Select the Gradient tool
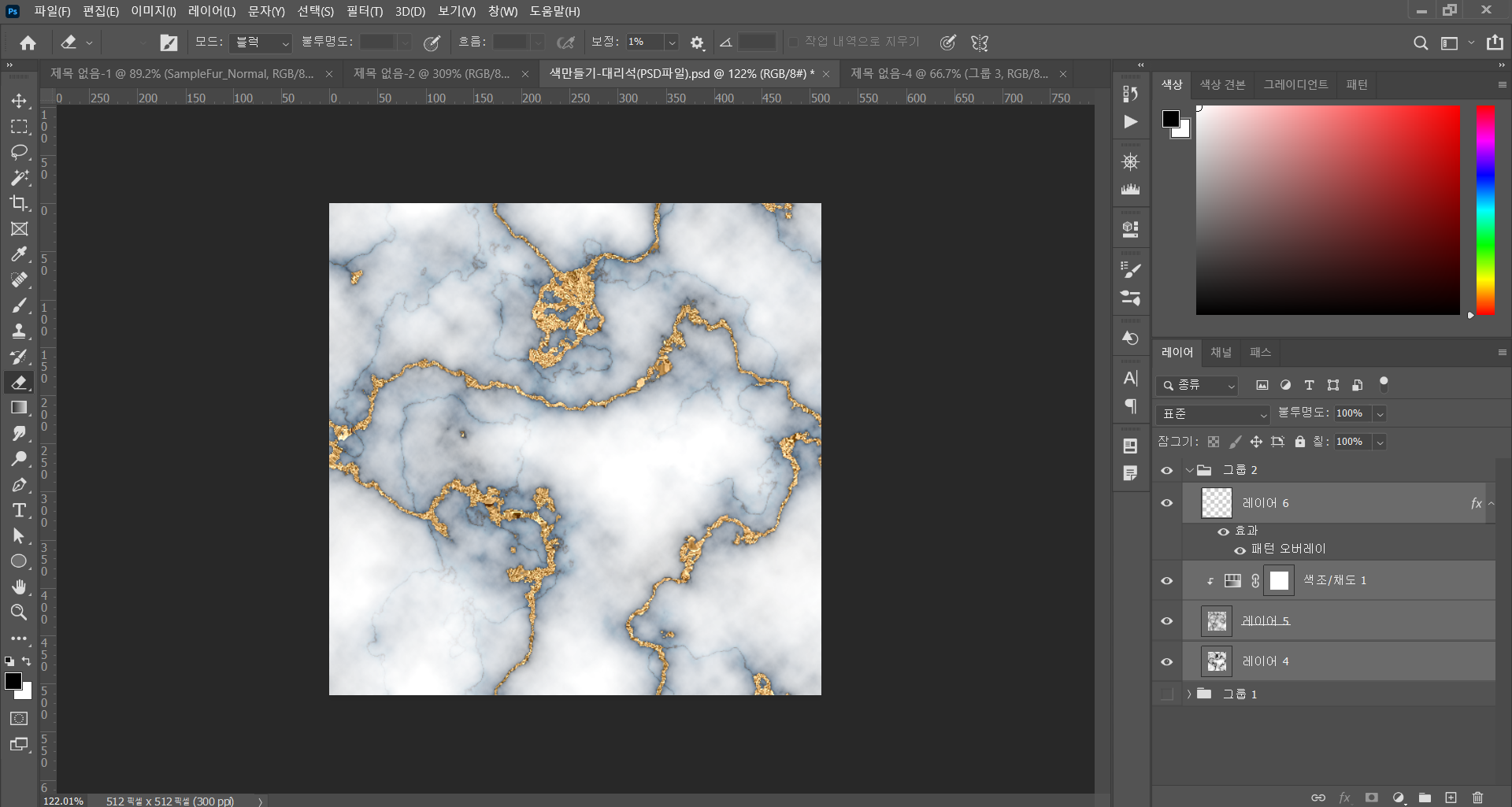Screen dimensions: 1512x807 point(20,408)
